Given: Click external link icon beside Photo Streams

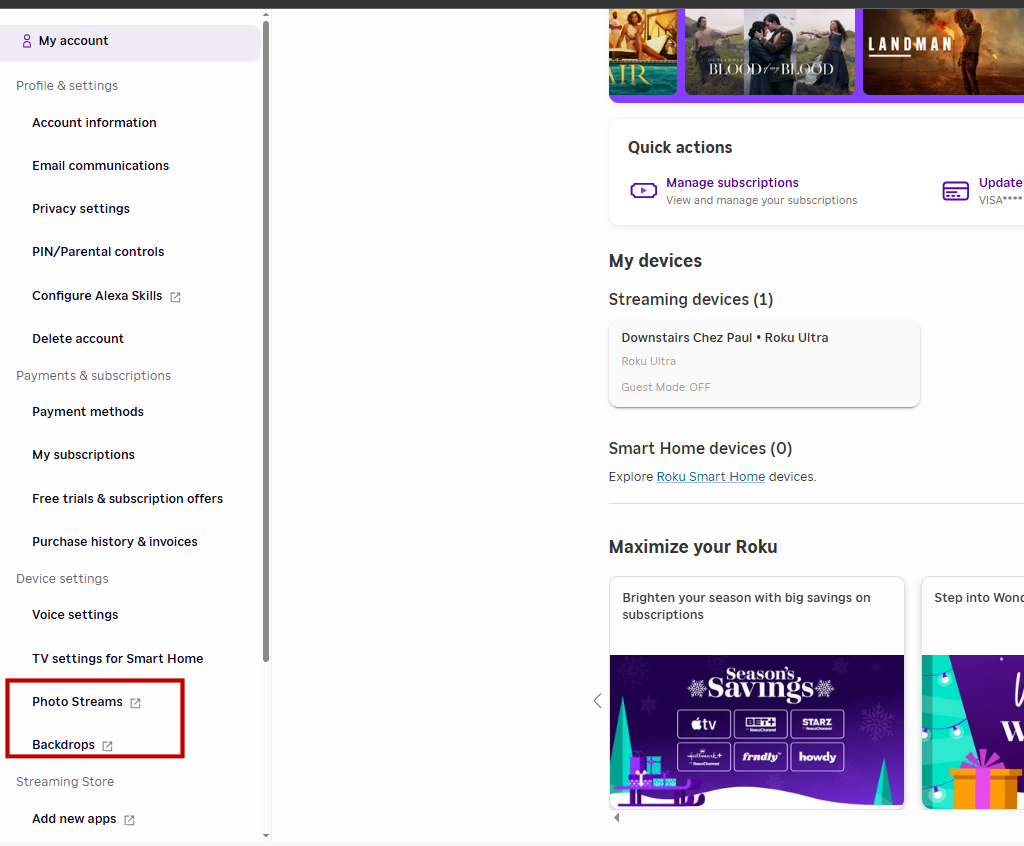Looking at the screenshot, I should pyautogui.click(x=135, y=703).
